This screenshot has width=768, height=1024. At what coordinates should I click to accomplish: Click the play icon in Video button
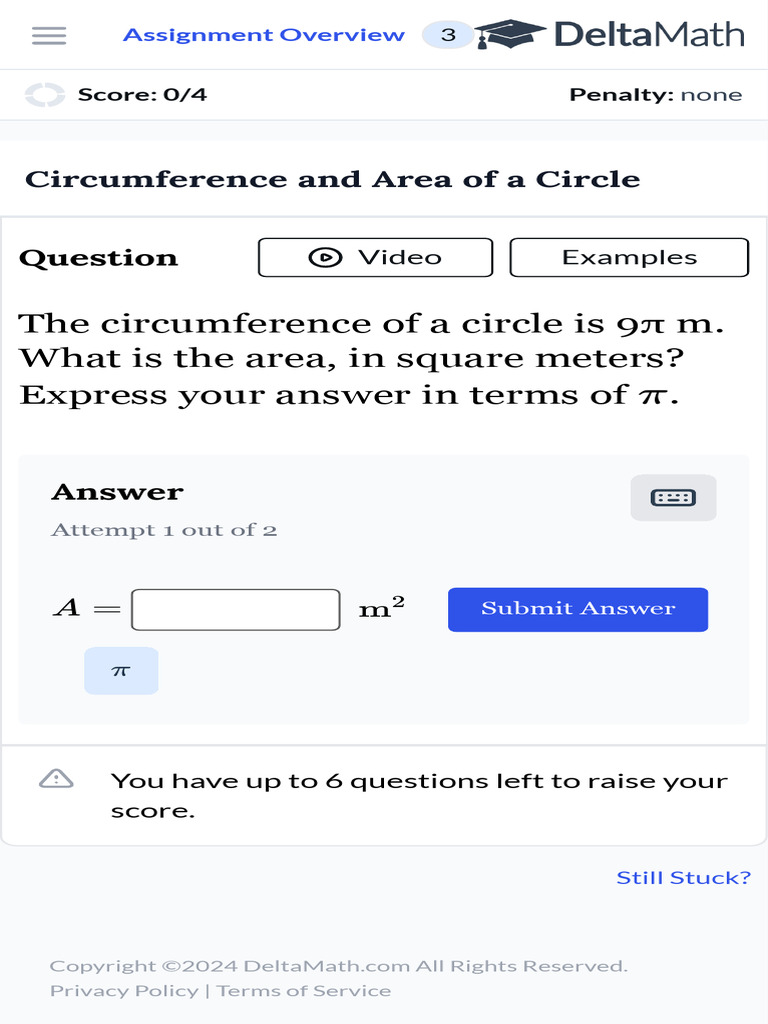tap(325, 257)
